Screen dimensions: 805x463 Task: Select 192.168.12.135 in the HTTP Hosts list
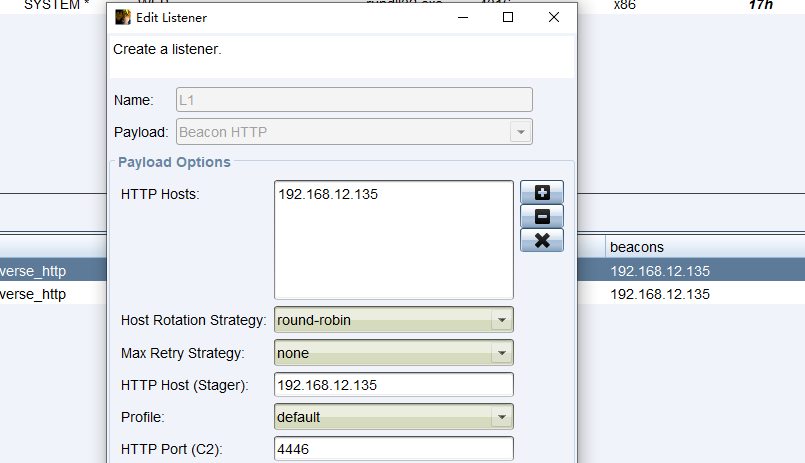pyautogui.click(x=328, y=194)
